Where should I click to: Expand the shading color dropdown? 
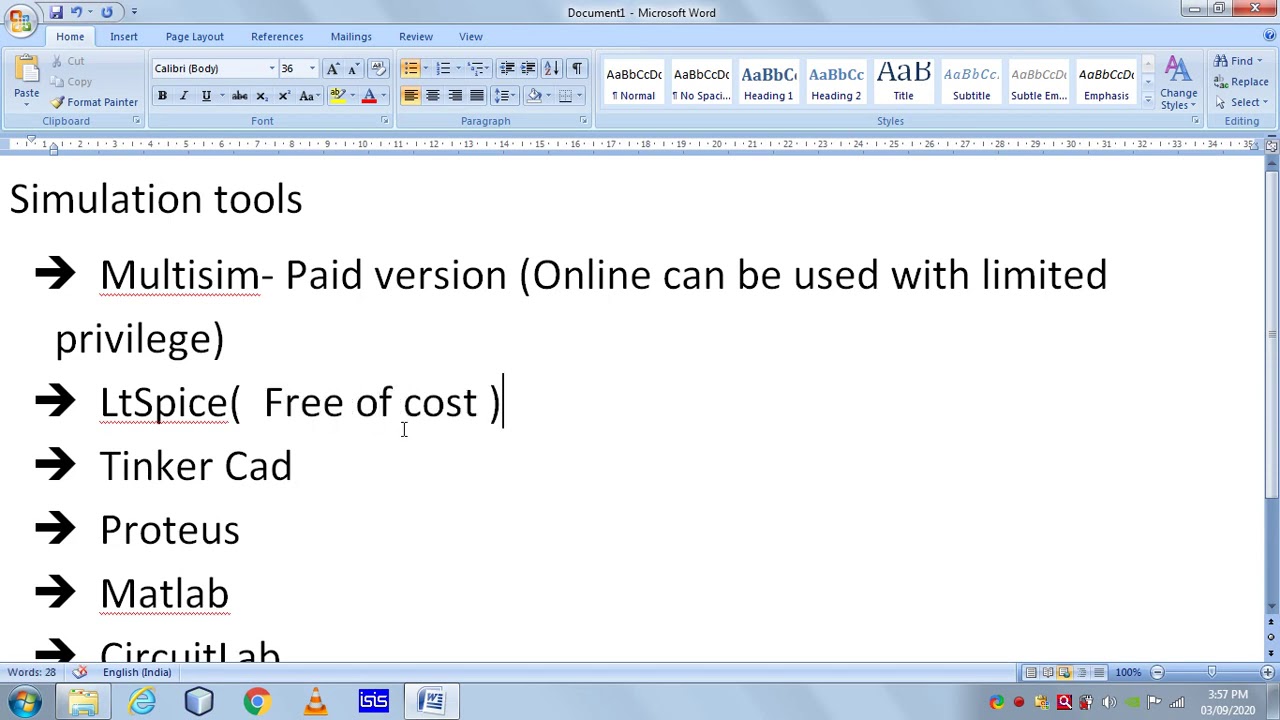[x=548, y=96]
